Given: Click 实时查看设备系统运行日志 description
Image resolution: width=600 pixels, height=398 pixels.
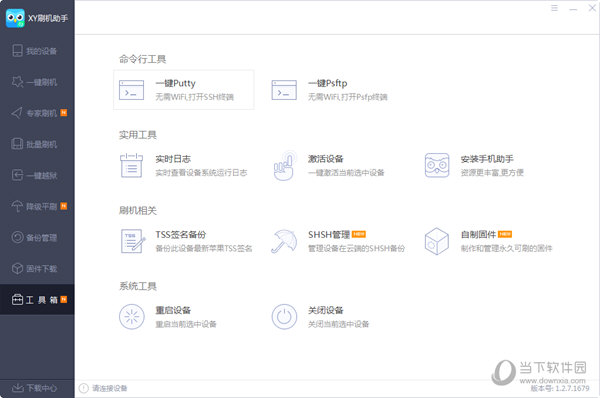Looking at the screenshot, I should click(201, 173).
